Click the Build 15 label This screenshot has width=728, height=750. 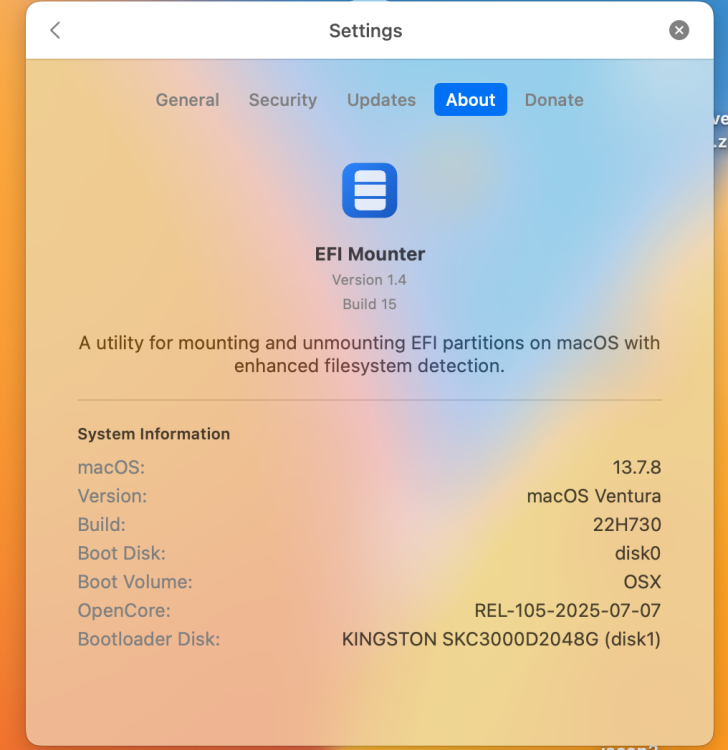tap(369, 304)
